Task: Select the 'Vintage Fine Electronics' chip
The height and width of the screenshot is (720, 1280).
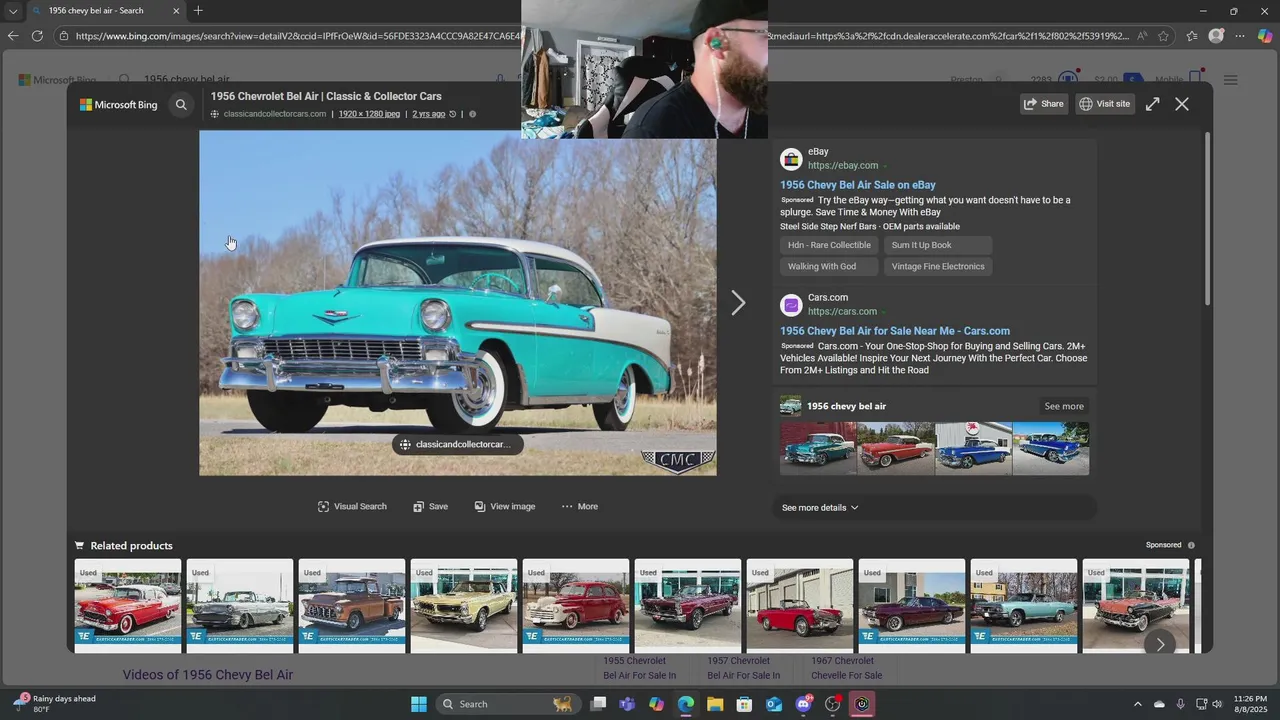Action: pyautogui.click(x=938, y=266)
